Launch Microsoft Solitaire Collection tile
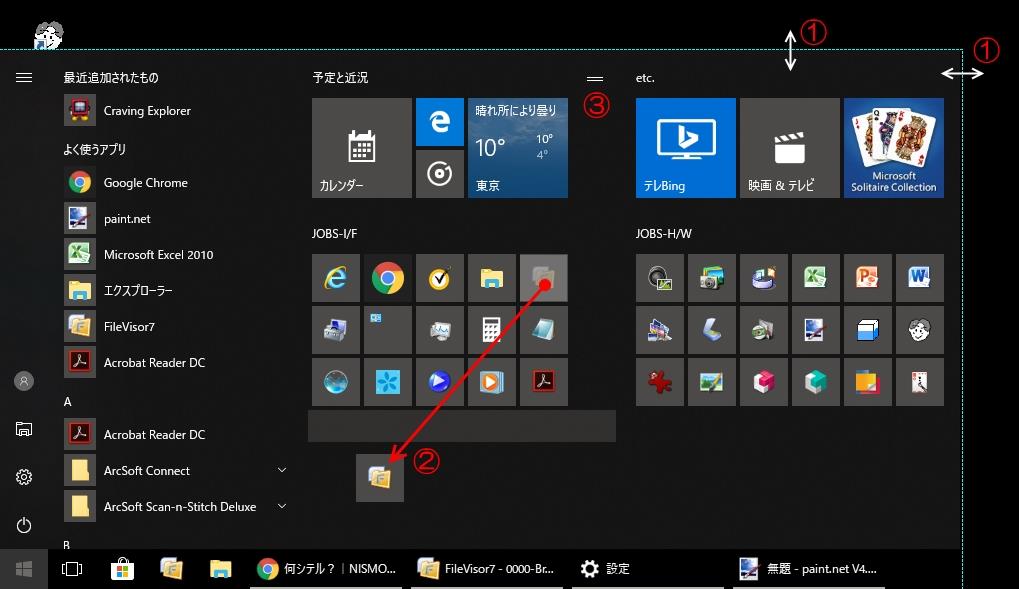This screenshot has width=1019, height=589. [894, 148]
